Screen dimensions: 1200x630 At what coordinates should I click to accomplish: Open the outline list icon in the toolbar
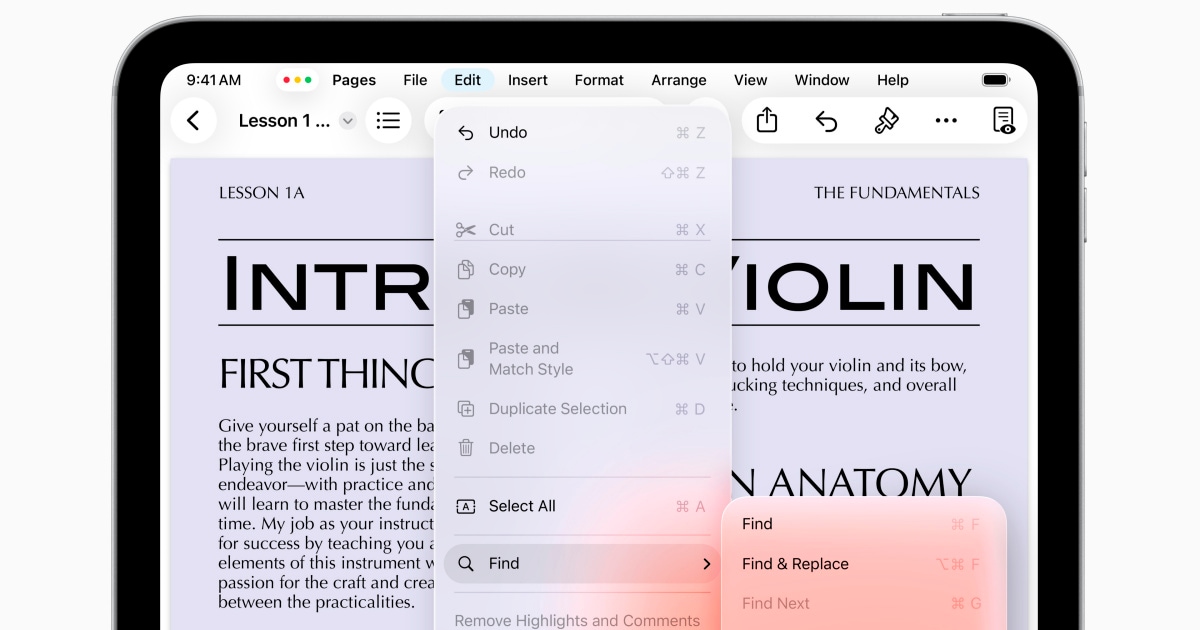[x=388, y=121]
